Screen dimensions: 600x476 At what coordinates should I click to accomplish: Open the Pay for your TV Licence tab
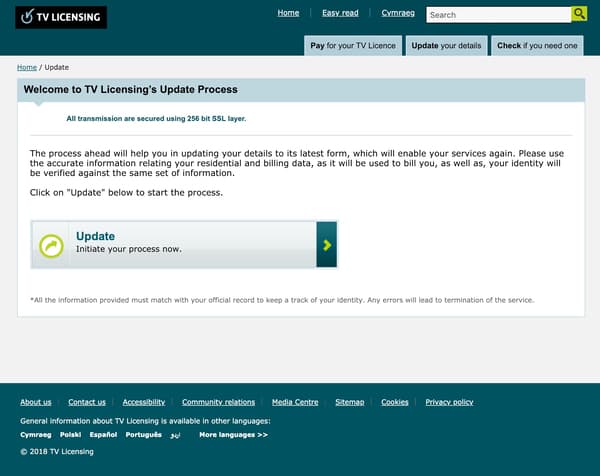[353, 46]
